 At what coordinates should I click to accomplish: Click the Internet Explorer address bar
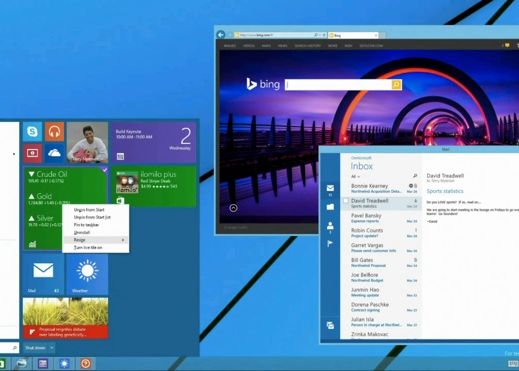coord(273,35)
